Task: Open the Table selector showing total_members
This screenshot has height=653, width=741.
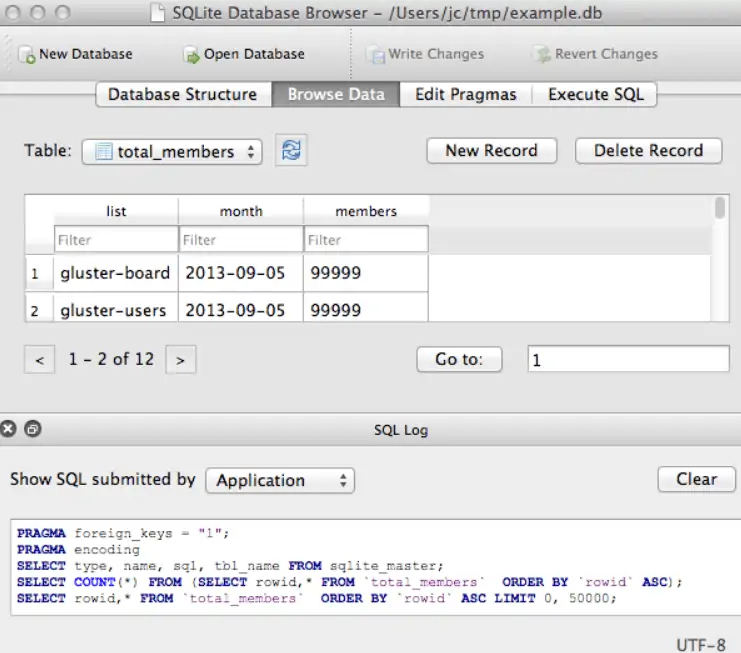Action: [172, 152]
